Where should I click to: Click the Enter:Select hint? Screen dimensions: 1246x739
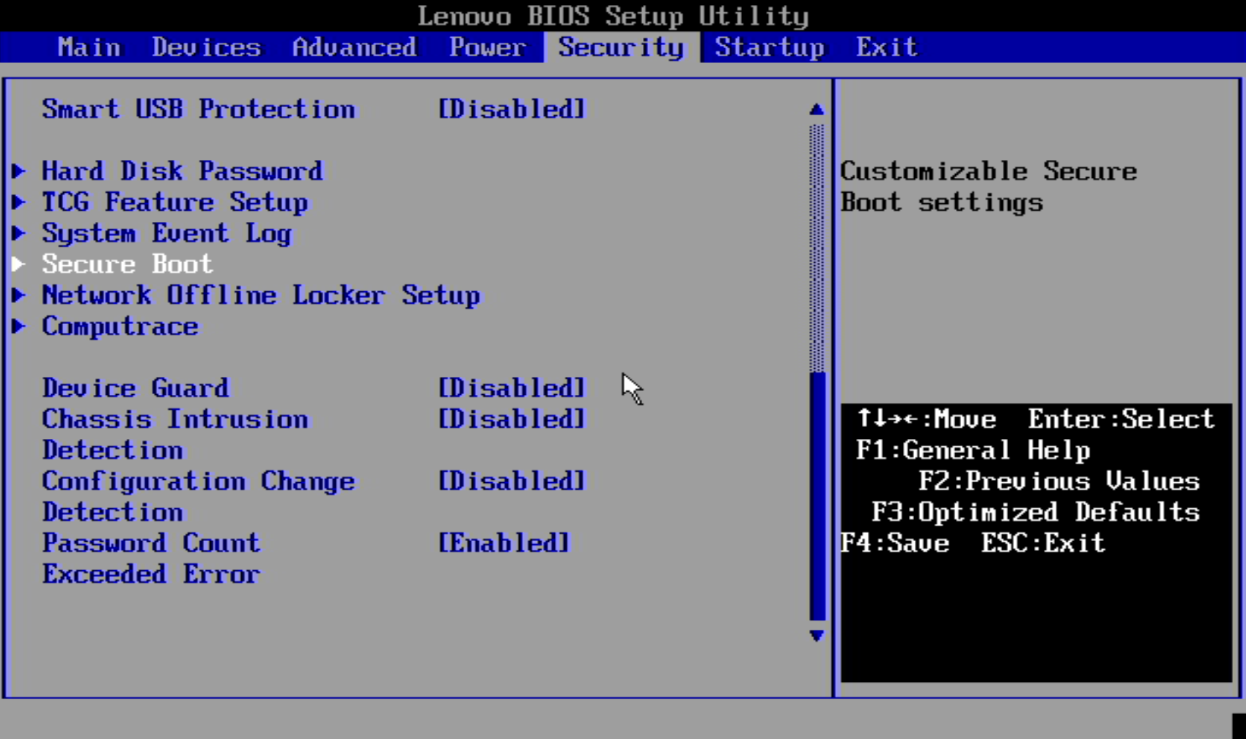[1122, 419]
